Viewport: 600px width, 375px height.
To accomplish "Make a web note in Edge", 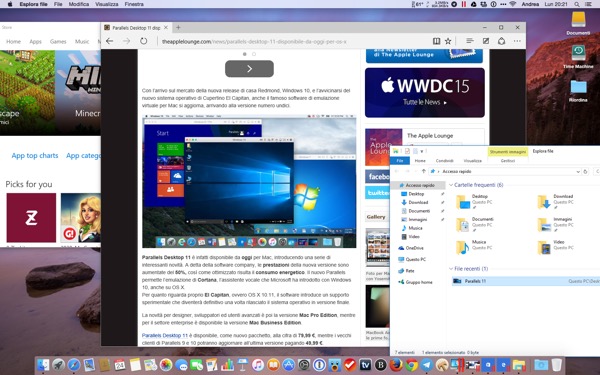I will tap(486, 41).
